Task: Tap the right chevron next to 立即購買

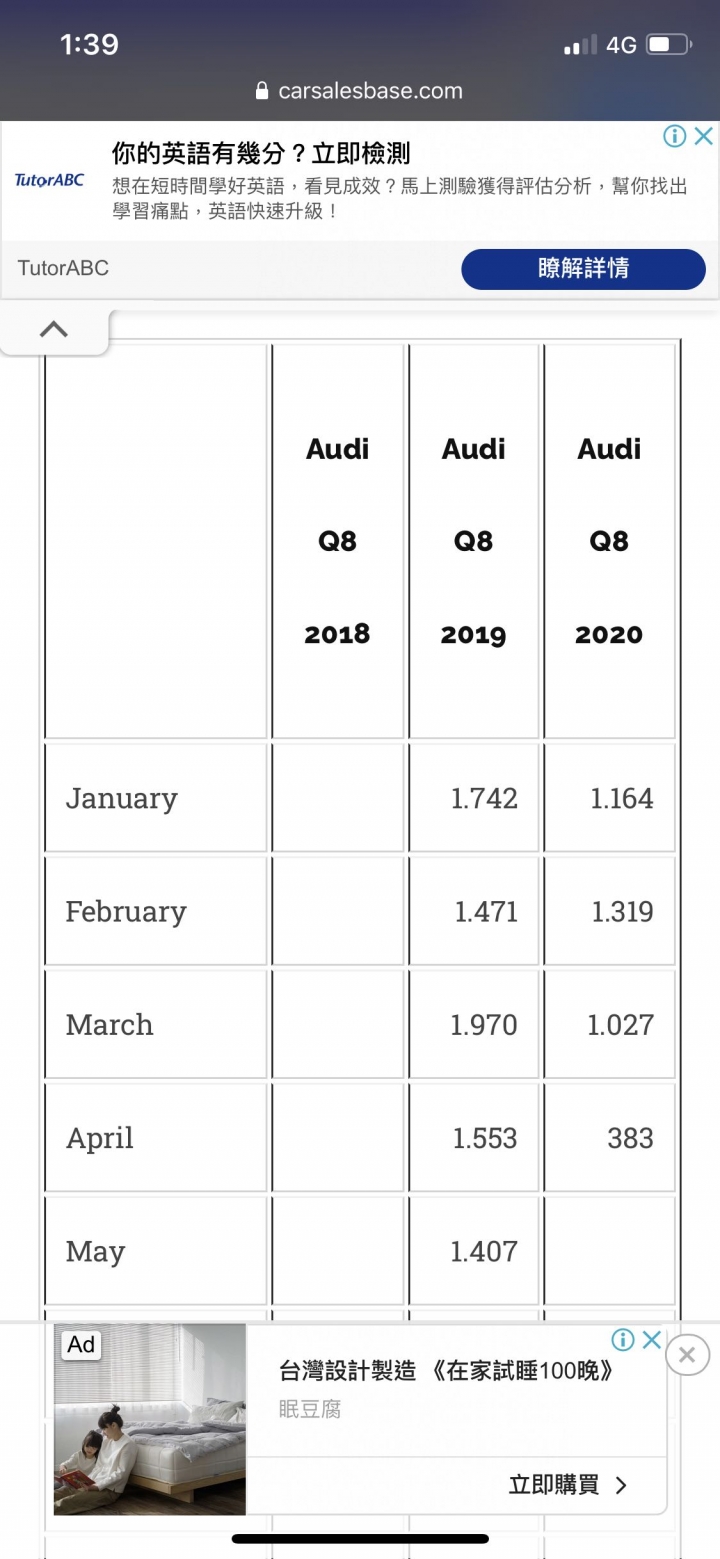Action: click(x=621, y=1486)
